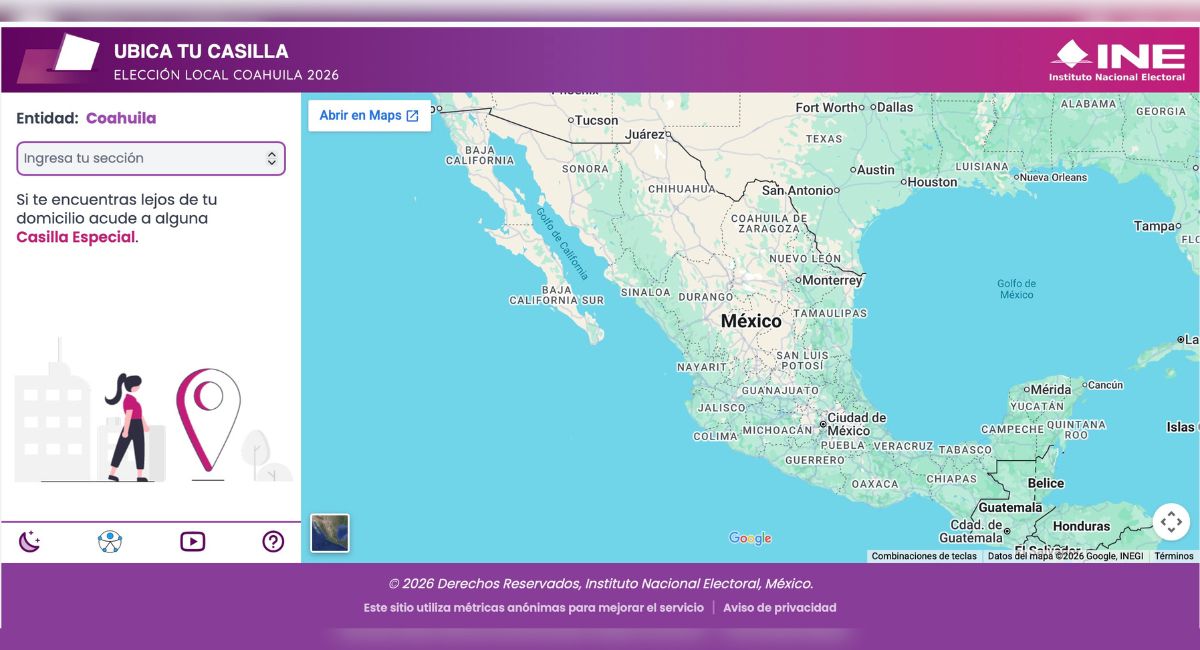Screen dimensions: 1200x650
Task: Click the Ingresa tu sección field
Action: pos(151,158)
